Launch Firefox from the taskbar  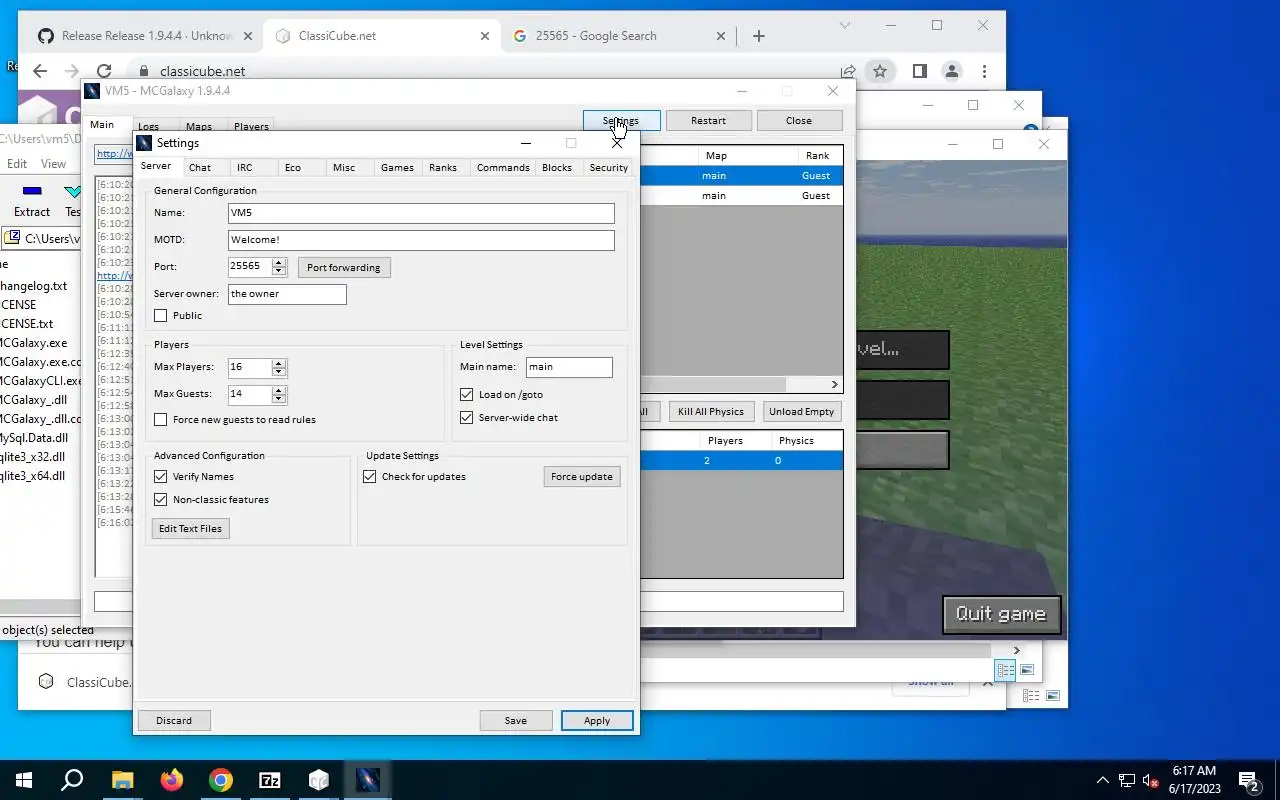(171, 780)
